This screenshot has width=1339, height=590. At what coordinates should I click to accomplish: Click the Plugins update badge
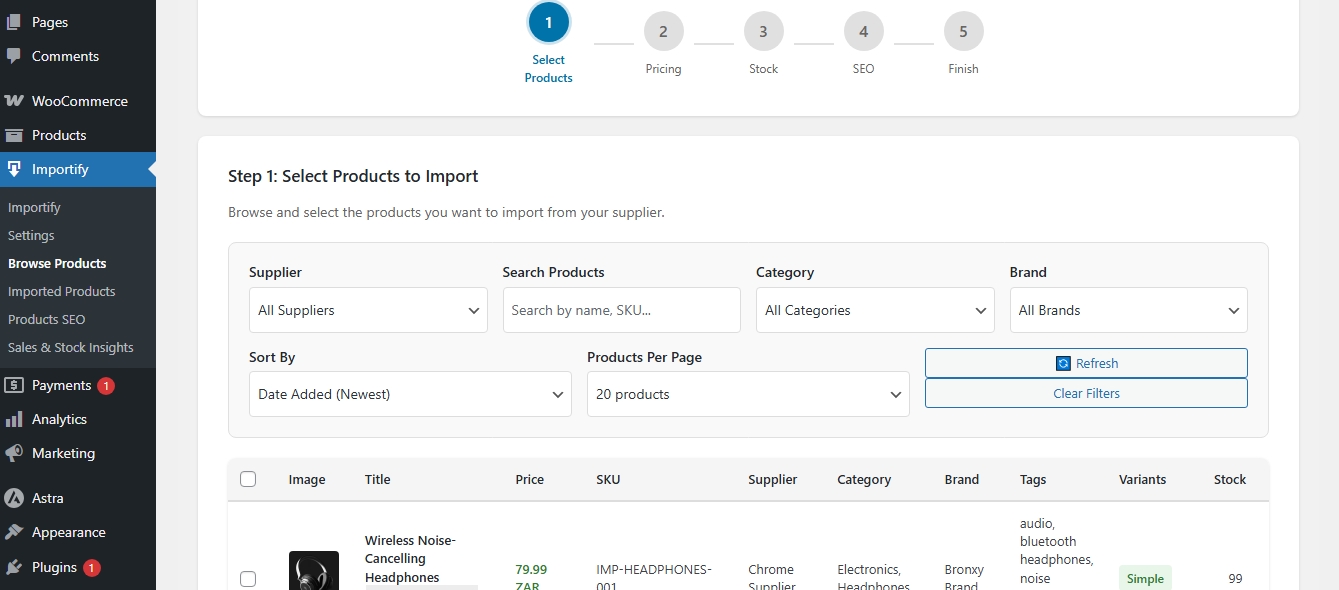tap(92, 567)
